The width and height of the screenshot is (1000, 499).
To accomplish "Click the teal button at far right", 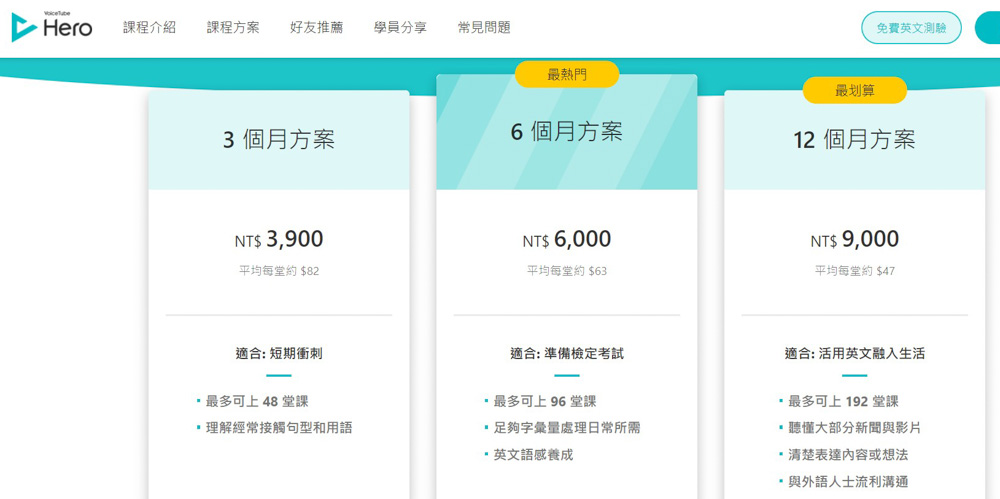I will [988, 28].
